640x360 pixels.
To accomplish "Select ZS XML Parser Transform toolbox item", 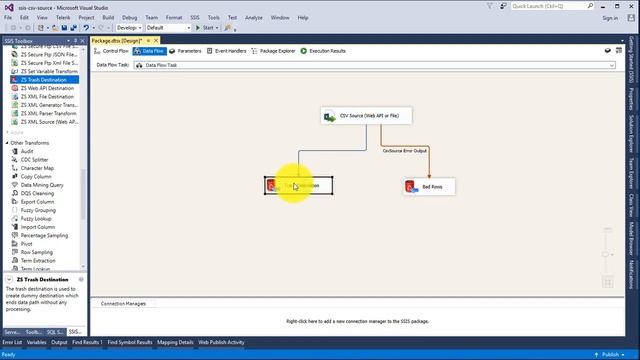I will [44, 113].
